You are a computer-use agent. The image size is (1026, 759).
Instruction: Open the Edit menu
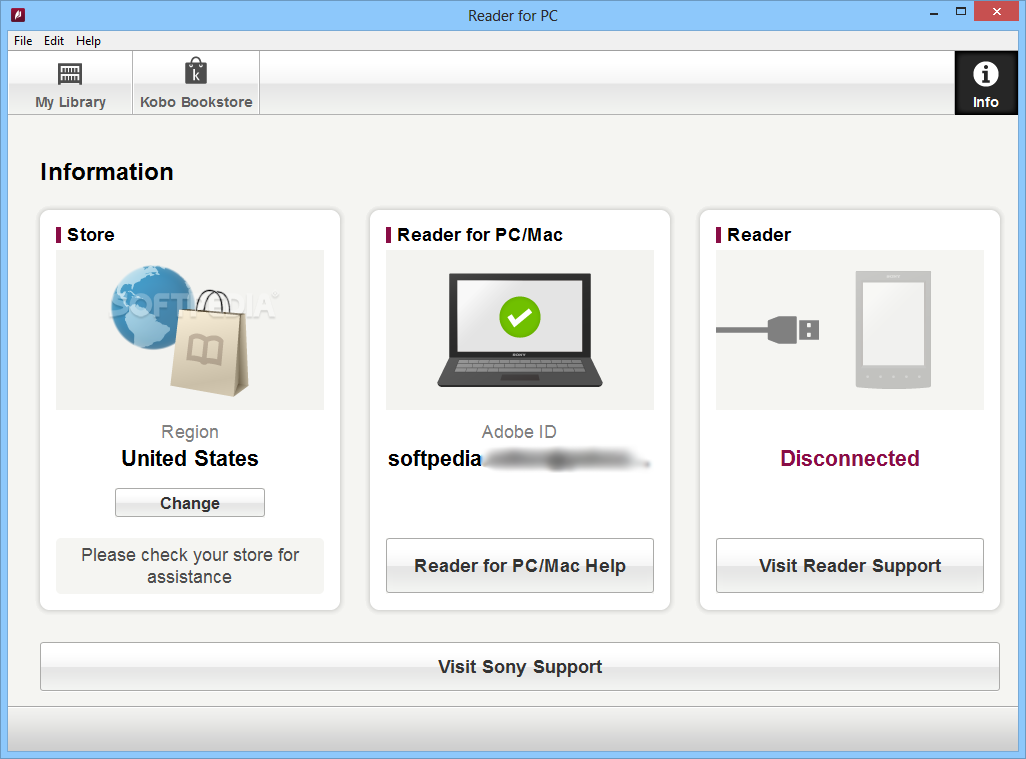[x=54, y=41]
